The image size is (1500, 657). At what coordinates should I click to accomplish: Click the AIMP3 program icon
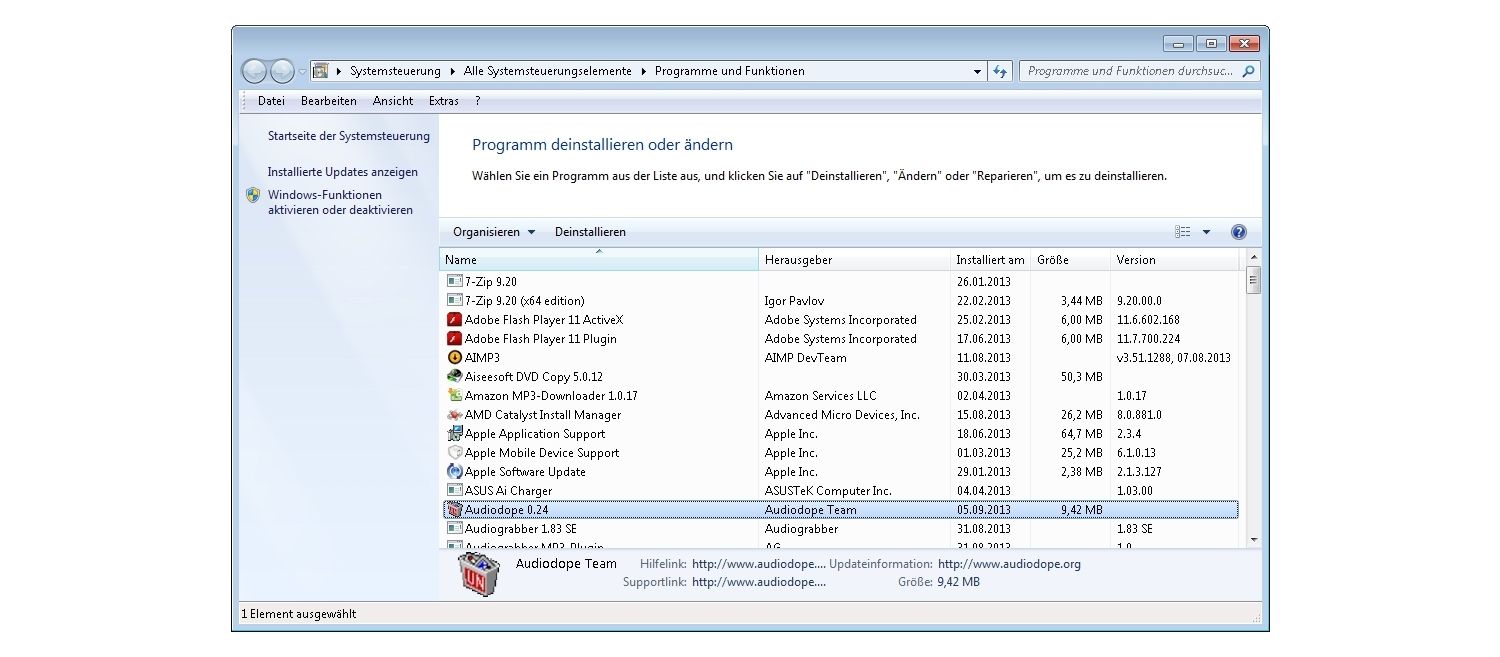click(455, 358)
